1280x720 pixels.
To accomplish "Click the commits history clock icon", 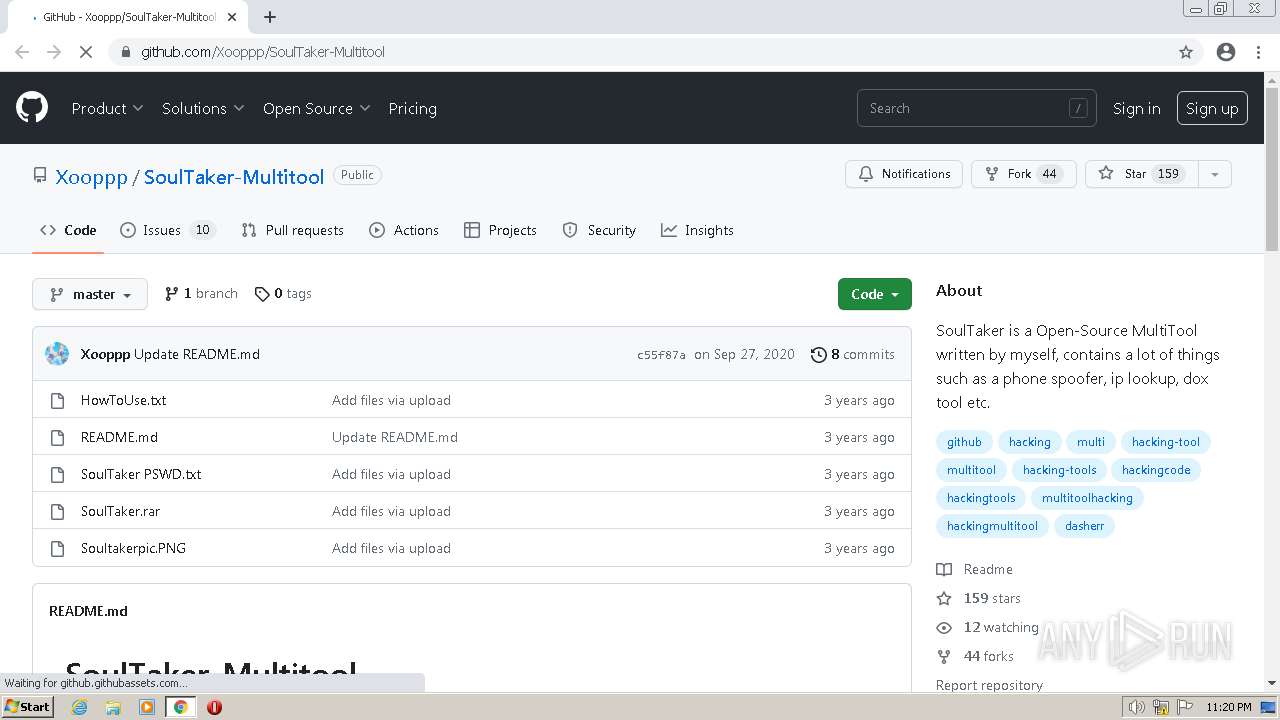I will point(818,354).
